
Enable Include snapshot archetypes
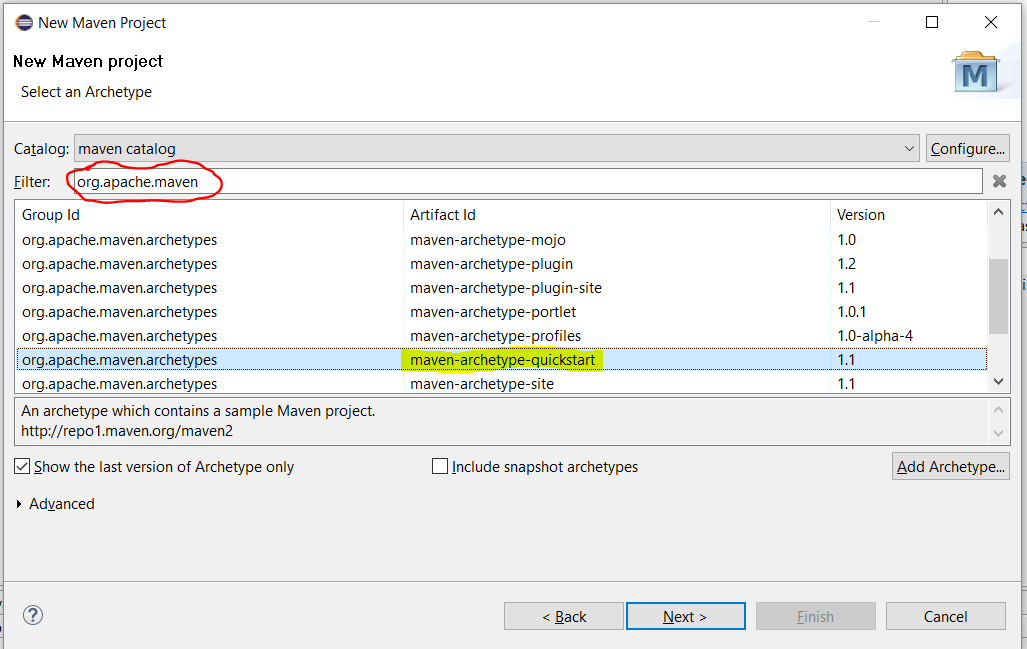click(x=439, y=466)
